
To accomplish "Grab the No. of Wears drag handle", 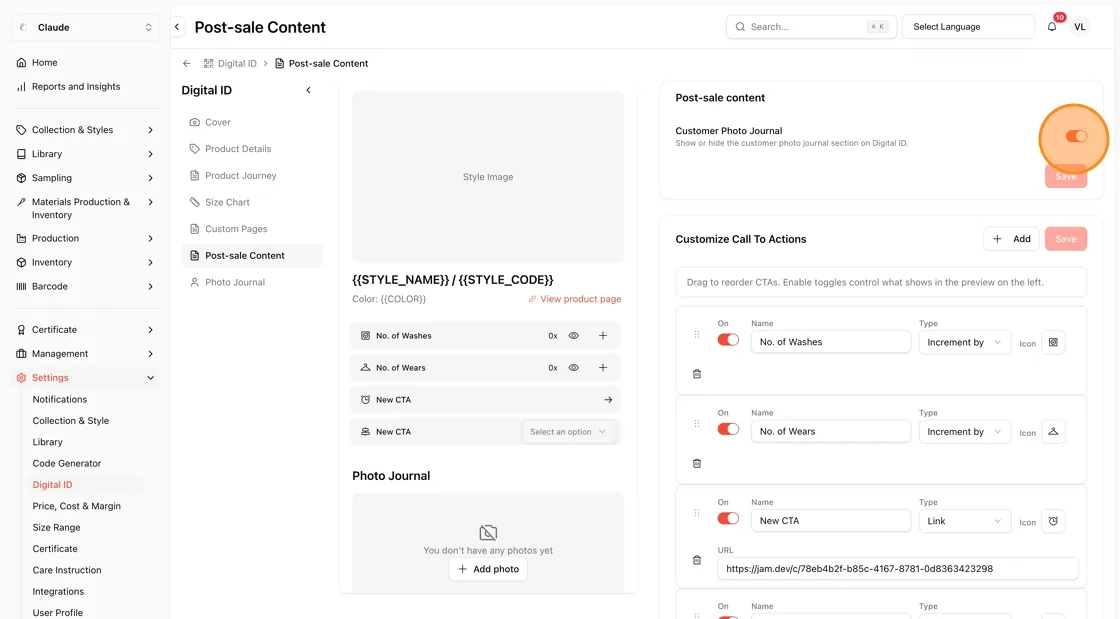I will coord(697,423).
